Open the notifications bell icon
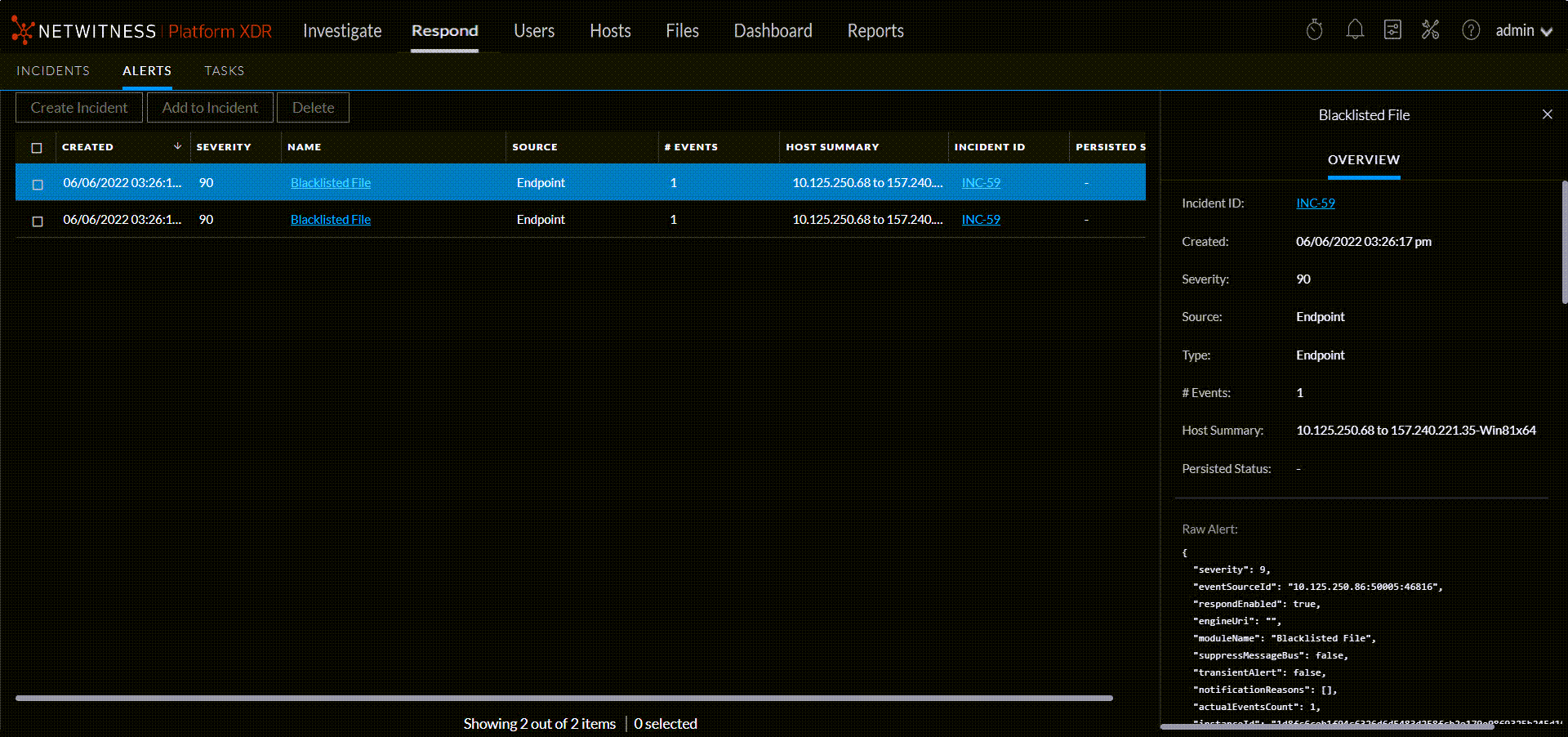 [1355, 30]
